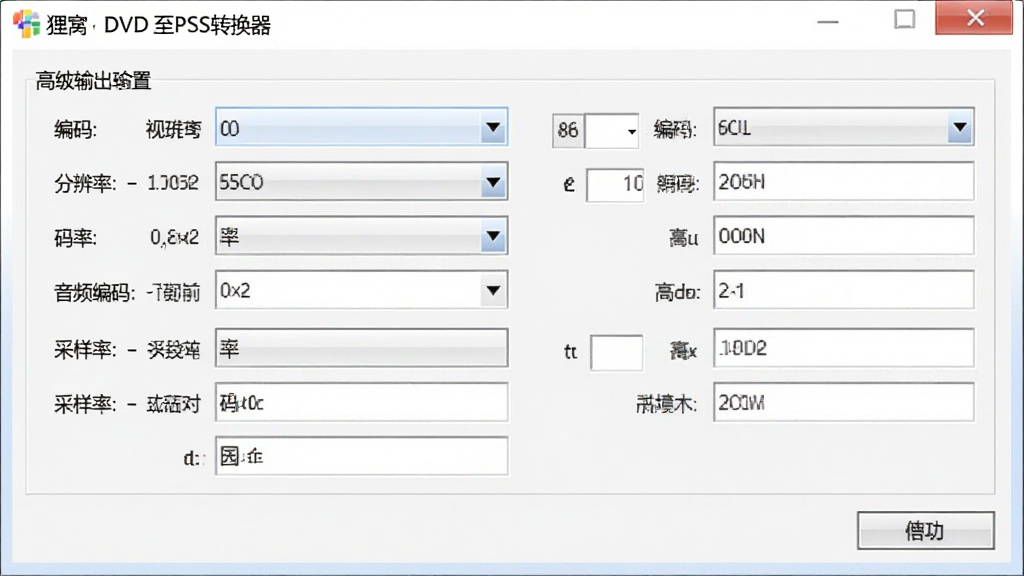Click the 采样率 field containing 码t0c
Viewport: 1024px width, 576px height.
361,402
